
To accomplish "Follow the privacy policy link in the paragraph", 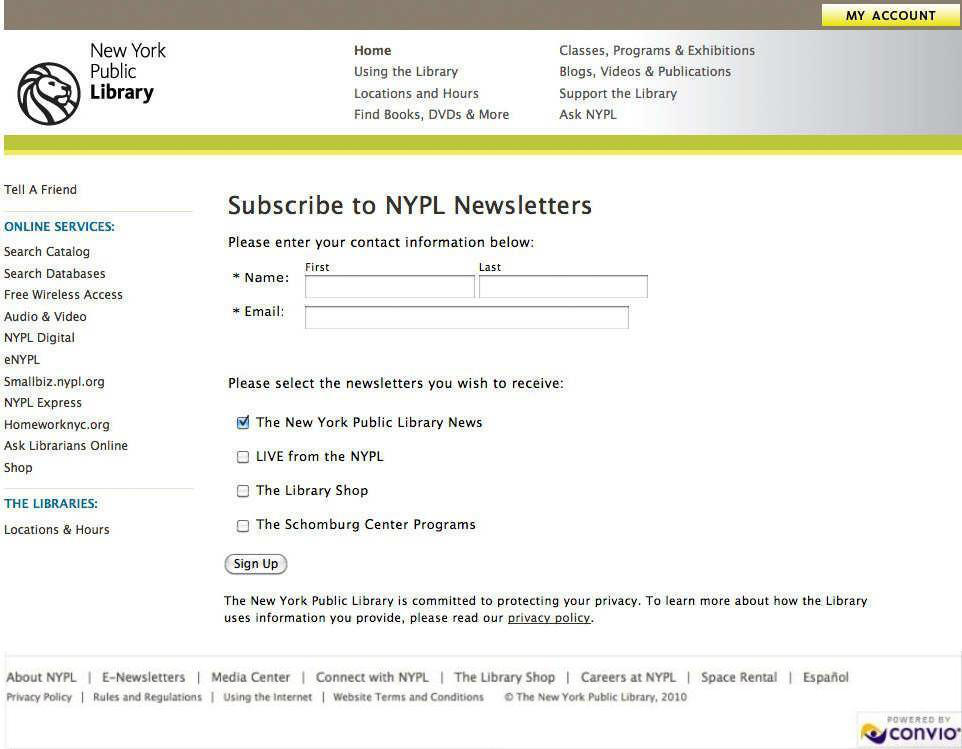I will coord(548,618).
